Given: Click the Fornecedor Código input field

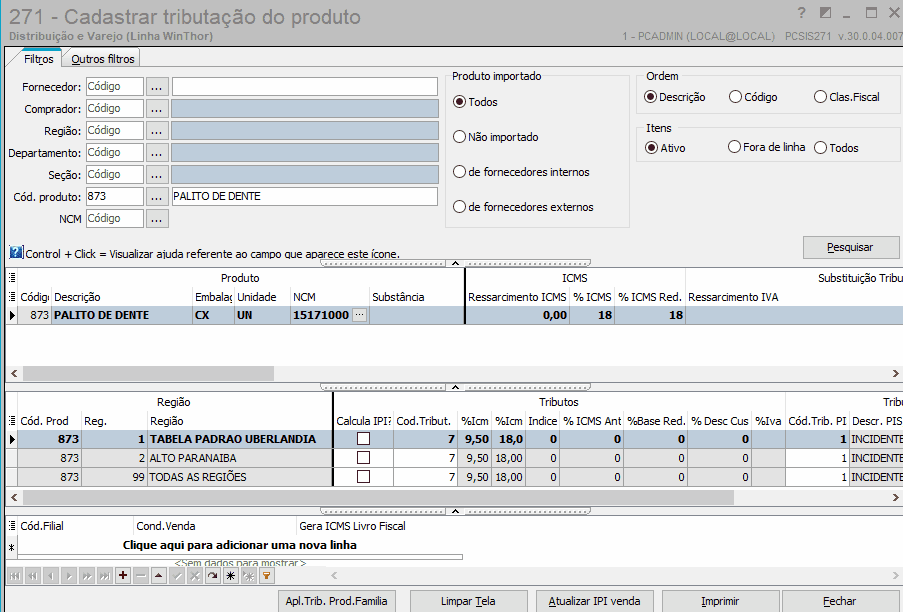Looking at the screenshot, I should [x=115, y=86].
